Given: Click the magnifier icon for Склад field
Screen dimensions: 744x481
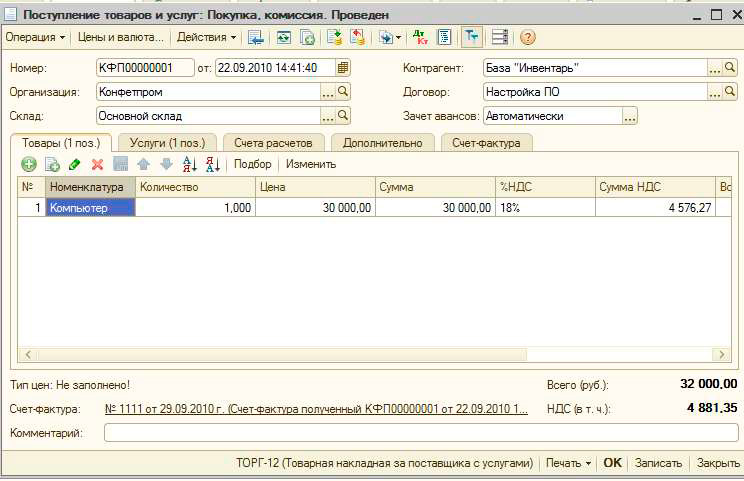Looking at the screenshot, I should (x=343, y=115).
